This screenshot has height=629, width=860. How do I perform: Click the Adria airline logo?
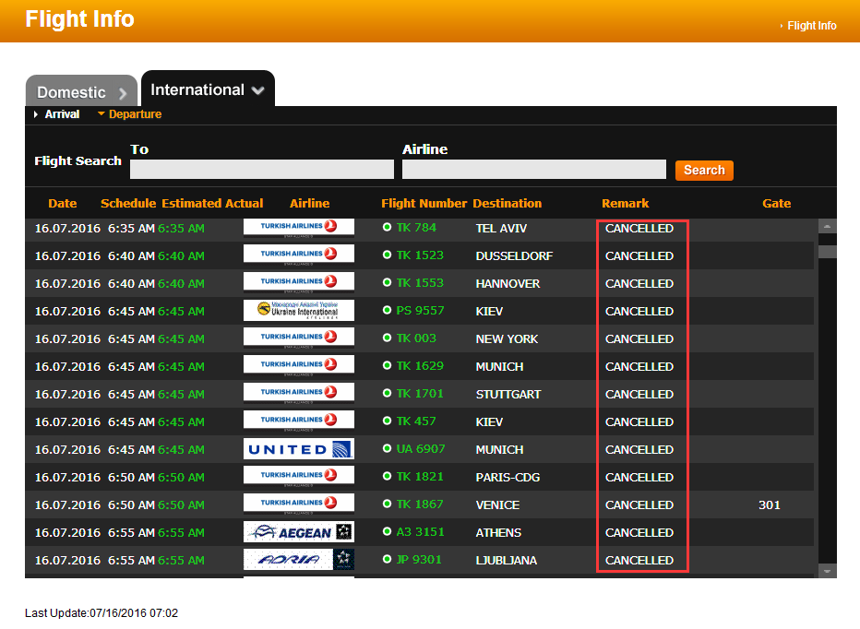298,559
